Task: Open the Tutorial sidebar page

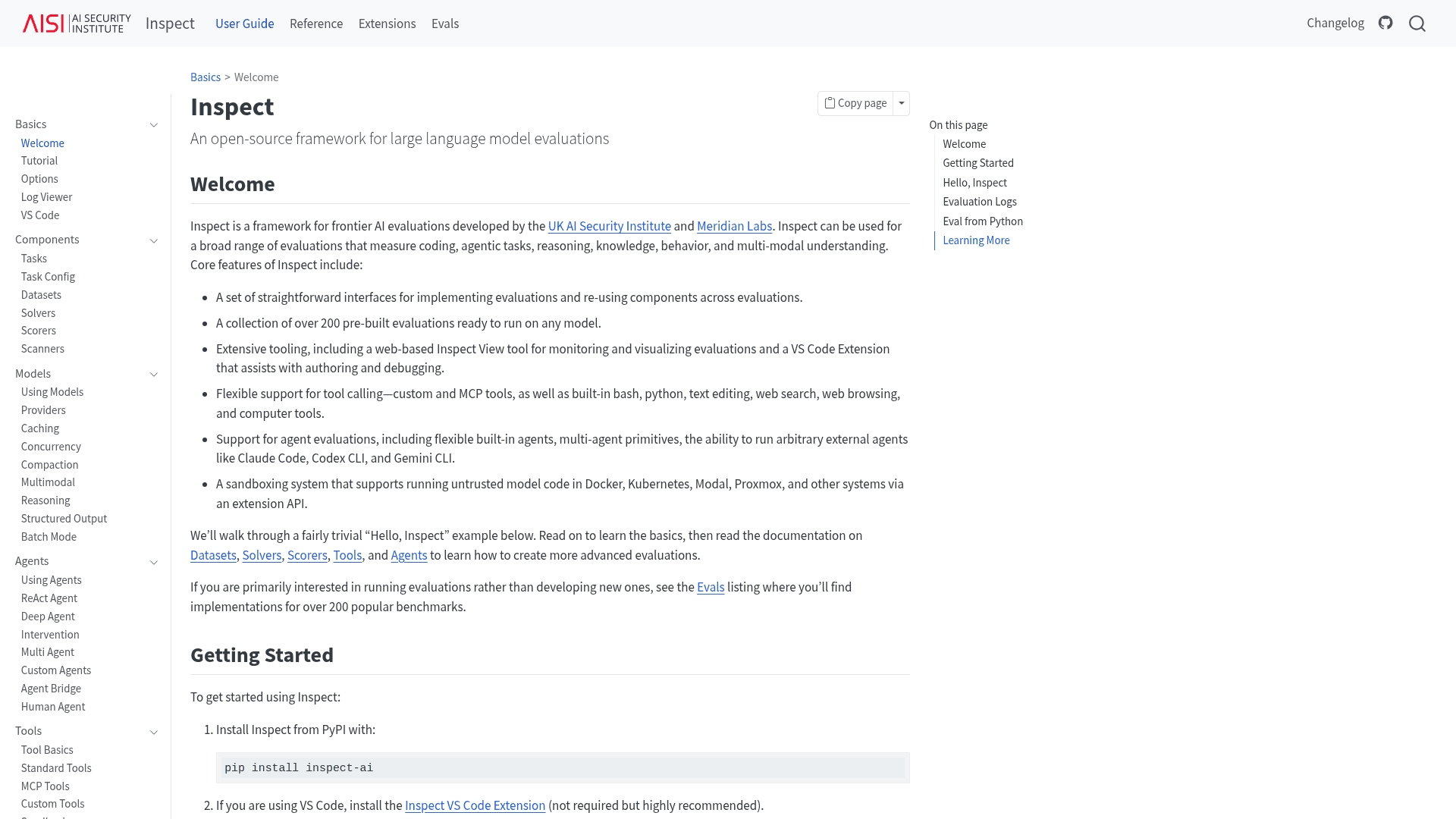Action: [x=39, y=161]
